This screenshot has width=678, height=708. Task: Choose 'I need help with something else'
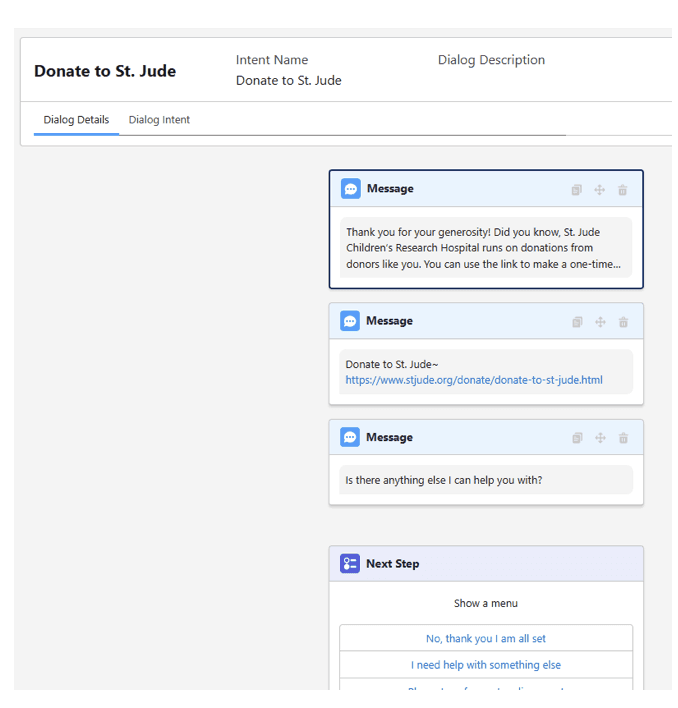click(x=486, y=665)
